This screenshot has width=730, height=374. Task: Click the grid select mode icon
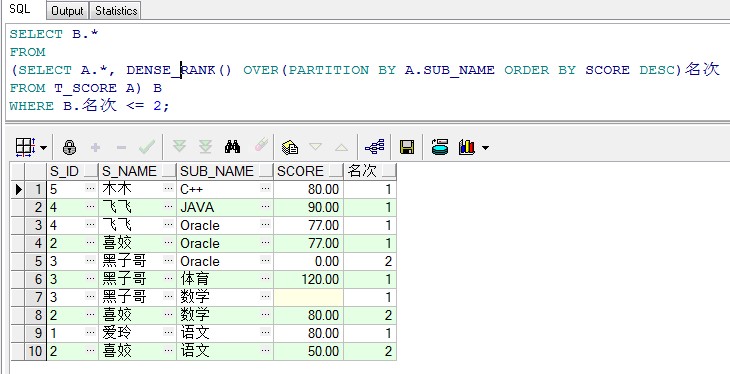point(25,148)
